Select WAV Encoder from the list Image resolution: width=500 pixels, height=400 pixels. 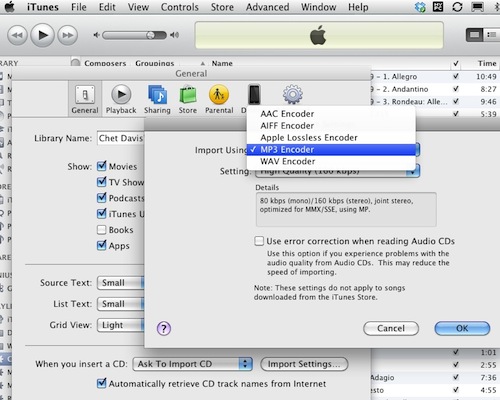click(x=331, y=162)
